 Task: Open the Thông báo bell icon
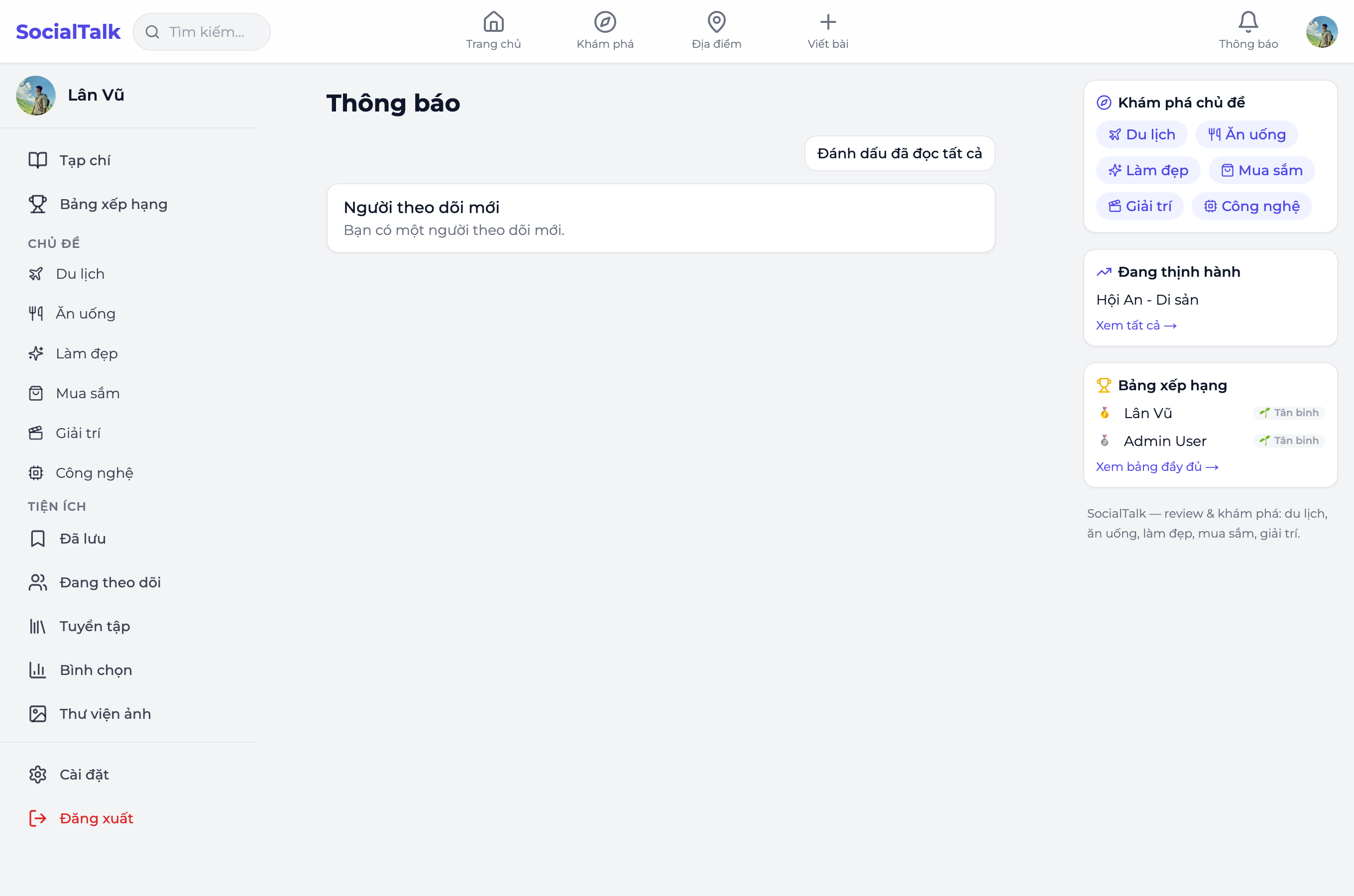(x=1248, y=22)
